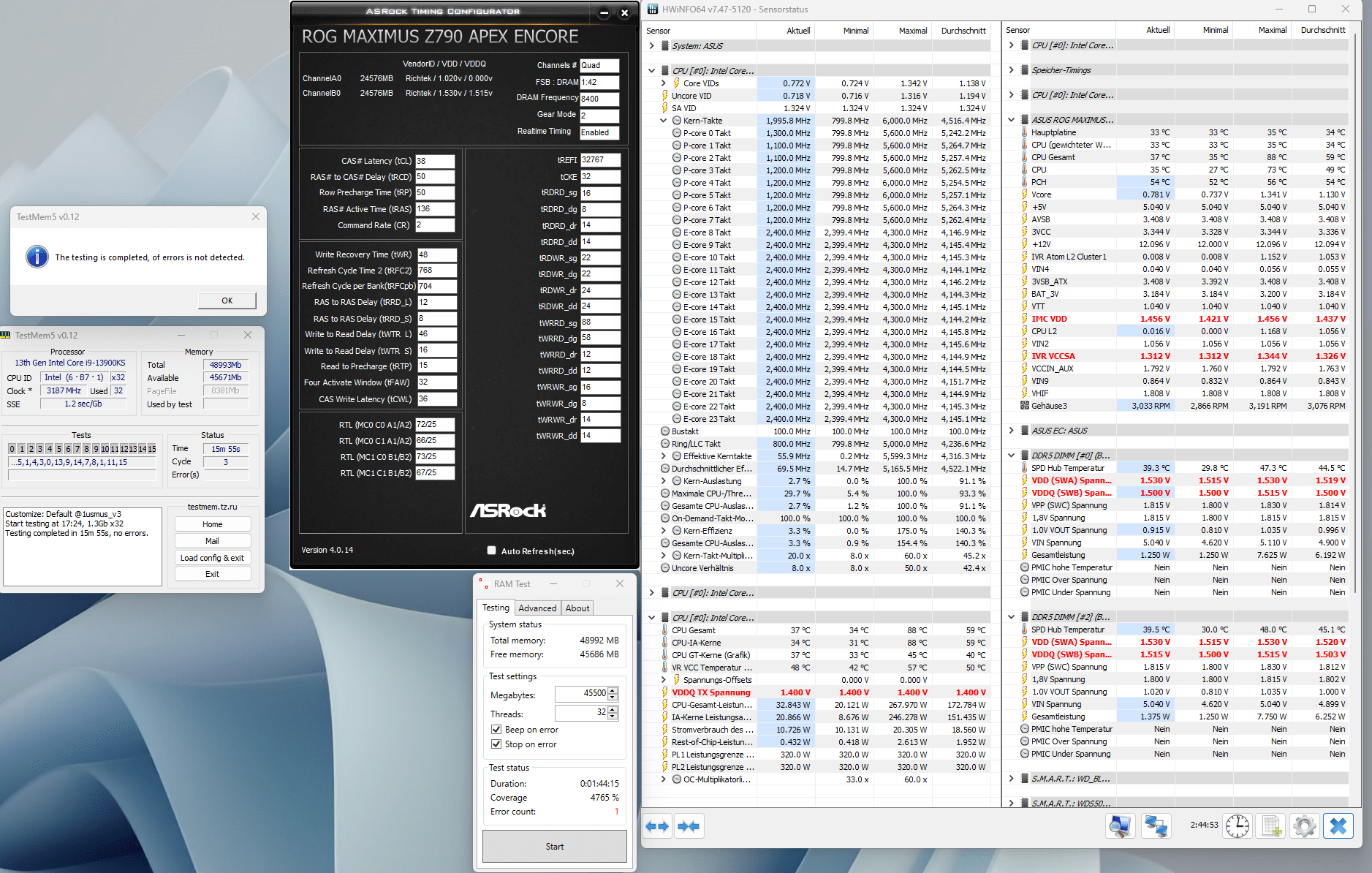
Task: Click the Hauptplatine thermometer icon
Action: pos(1024,132)
